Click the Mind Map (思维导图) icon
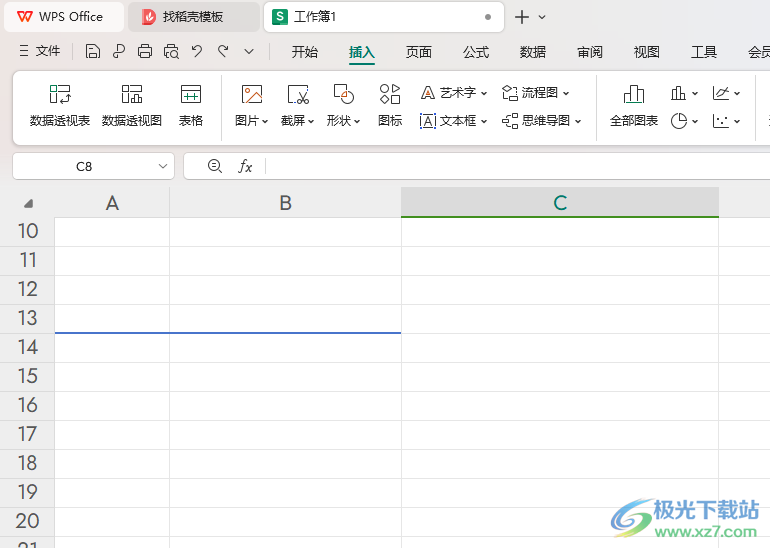 click(x=510, y=121)
